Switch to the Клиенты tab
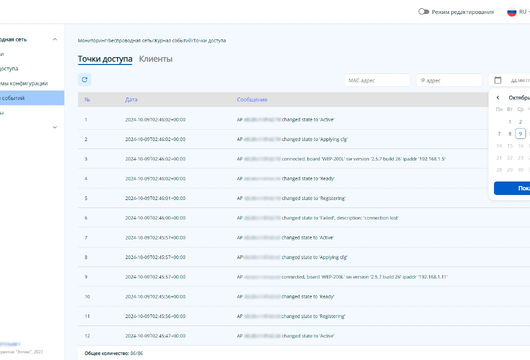The width and height of the screenshot is (530, 360). pos(155,59)
